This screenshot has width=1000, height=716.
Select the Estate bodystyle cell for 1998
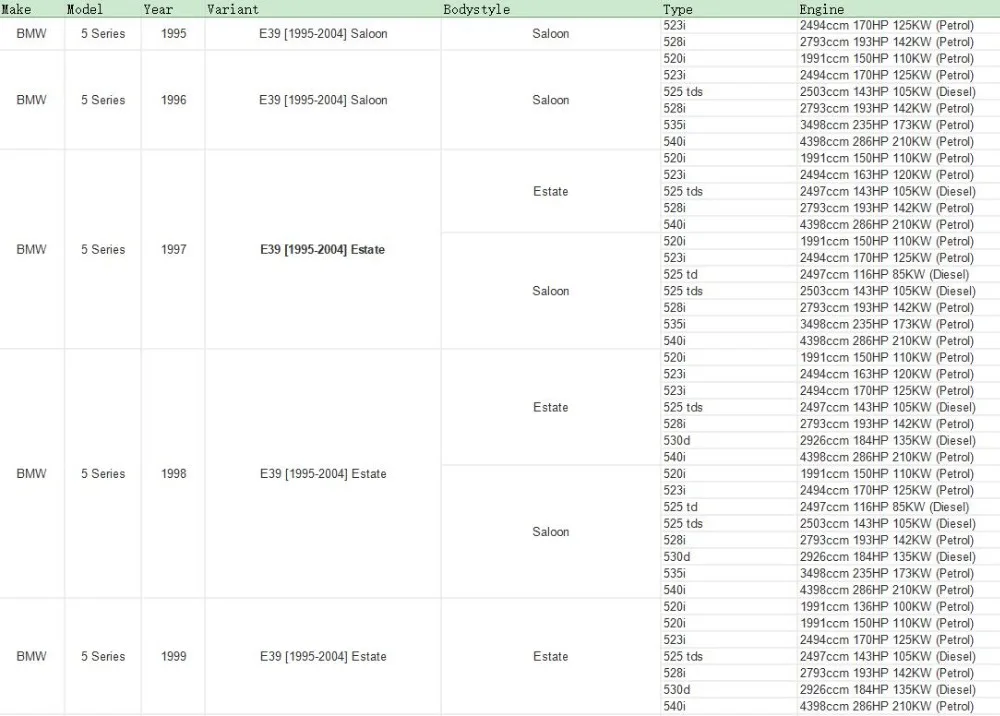[x=550, y=407]
